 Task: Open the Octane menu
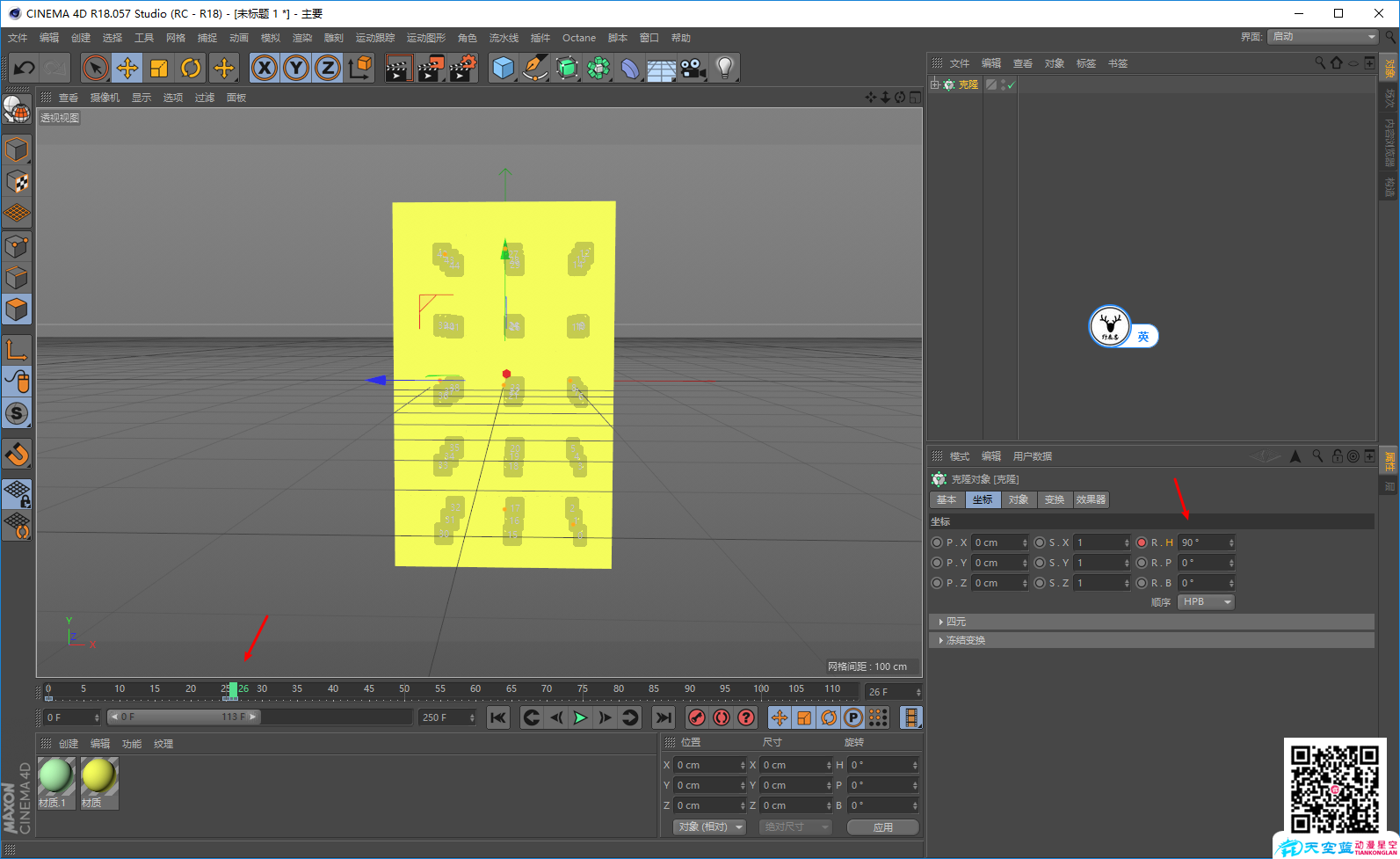(579, 38)
